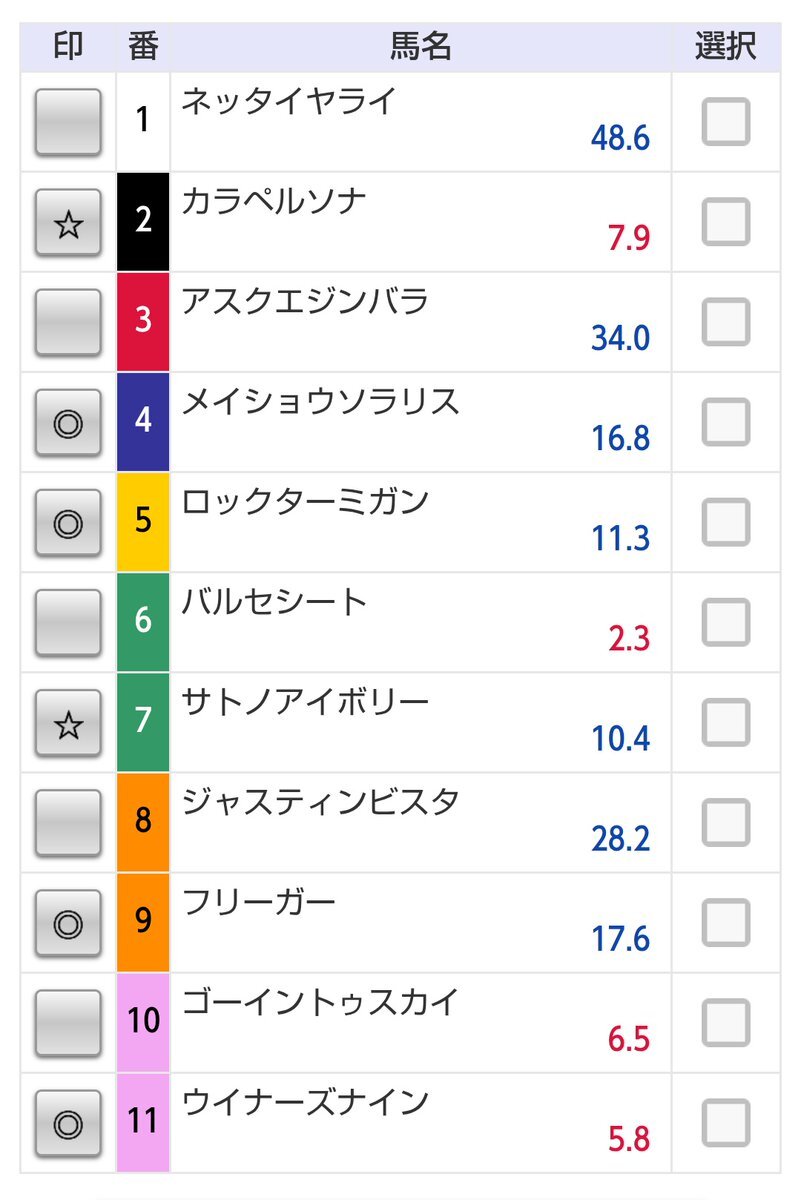The image size is (801, 1200).
Task: Click the odds value 5.8
Action: (628, 1139)
